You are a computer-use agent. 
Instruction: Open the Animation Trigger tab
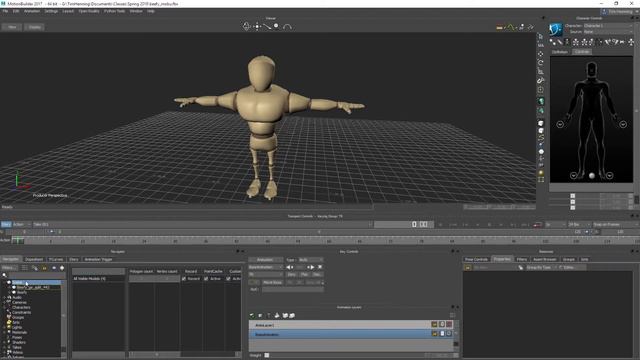pyautogui.click(x=98, y=259)
